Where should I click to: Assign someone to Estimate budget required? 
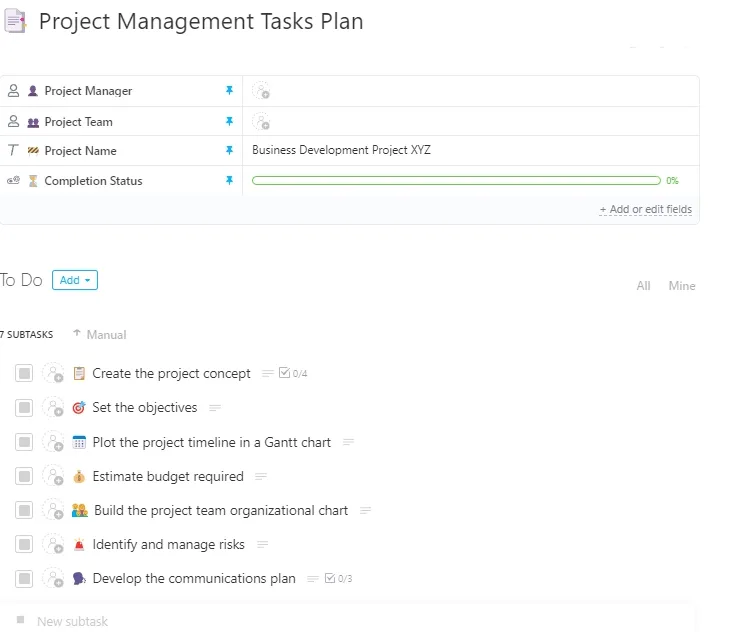(x=53, y=476)
